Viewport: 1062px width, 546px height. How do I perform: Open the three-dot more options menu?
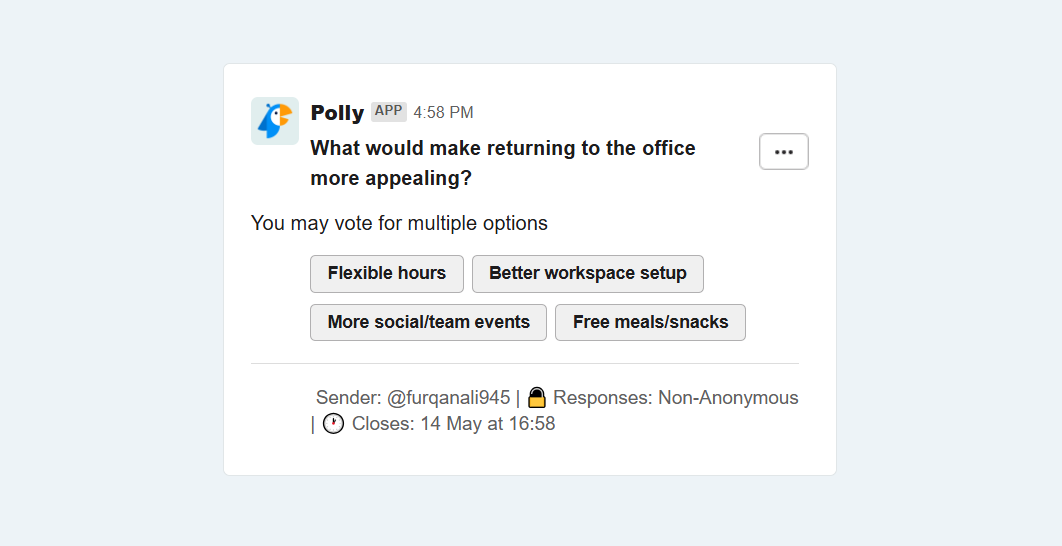point(784,152)
